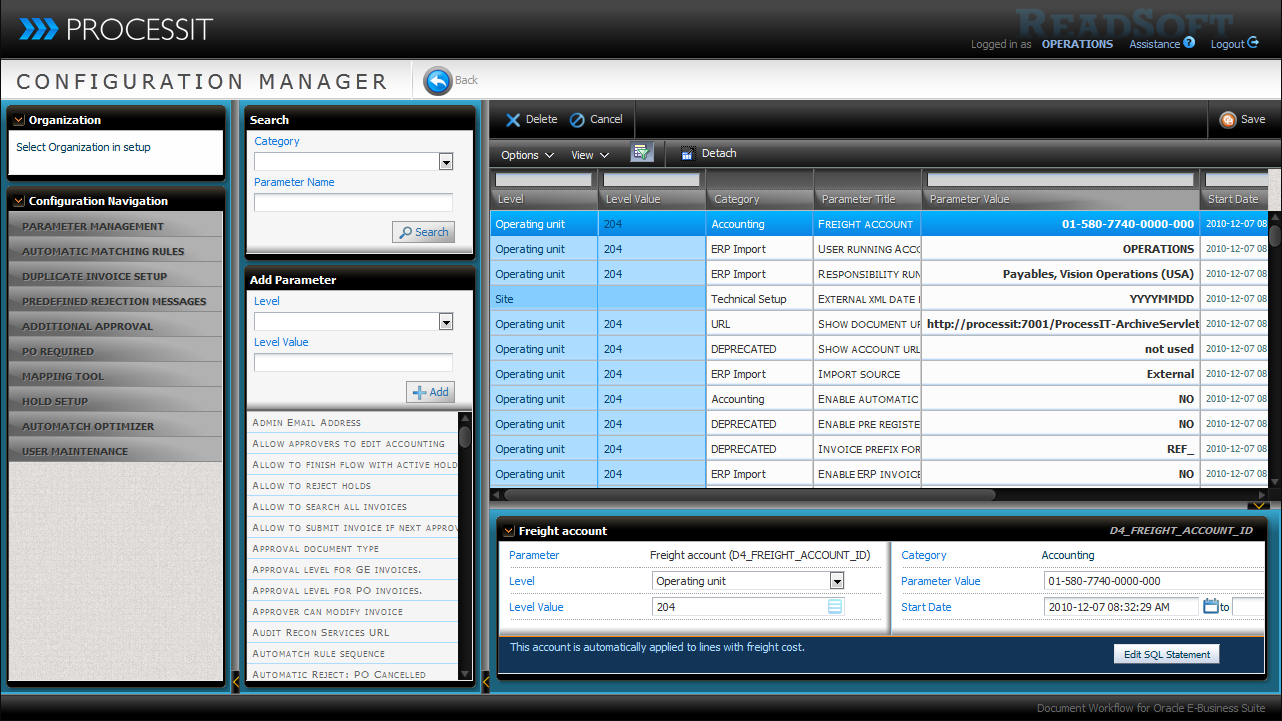Click the Search button
Screen dimensions: 1282x721
click(x=423, y=232)
